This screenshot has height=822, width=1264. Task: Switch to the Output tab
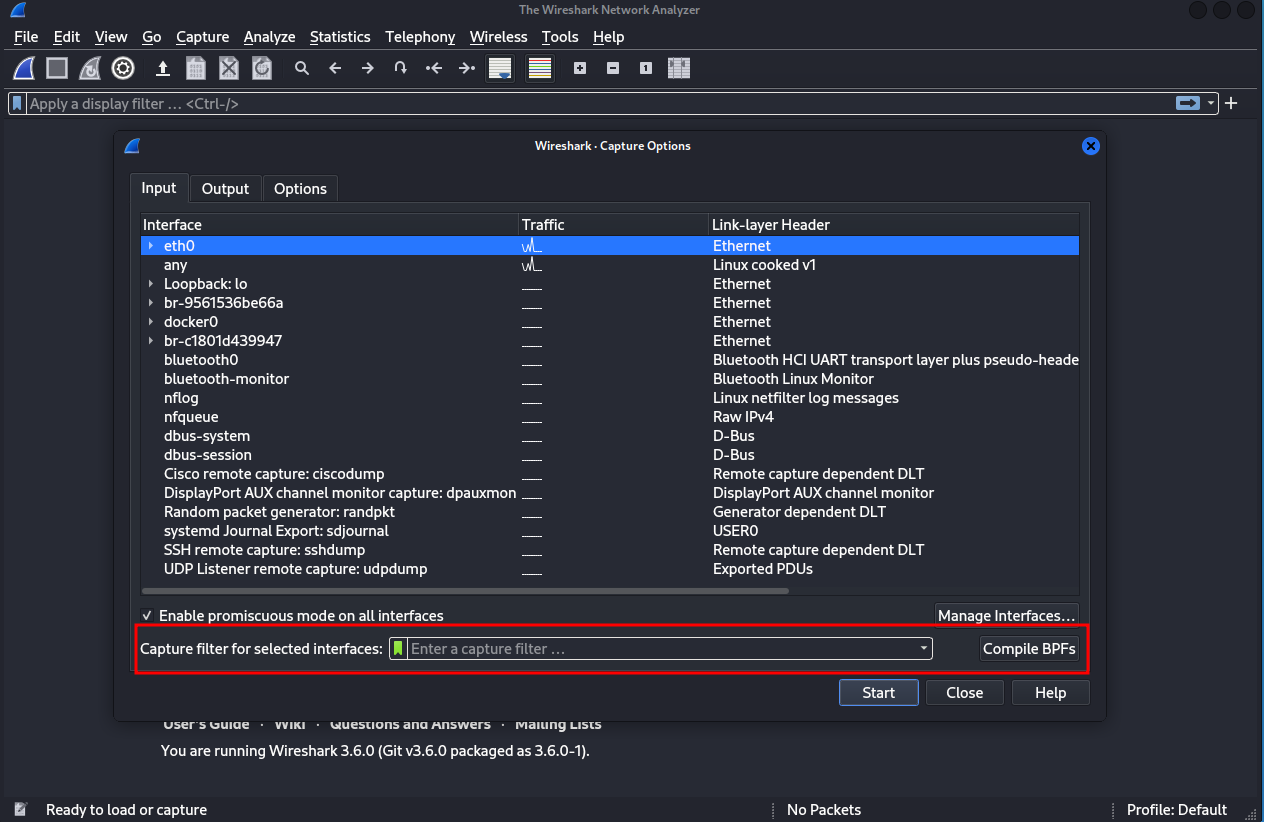click(225, 189)
